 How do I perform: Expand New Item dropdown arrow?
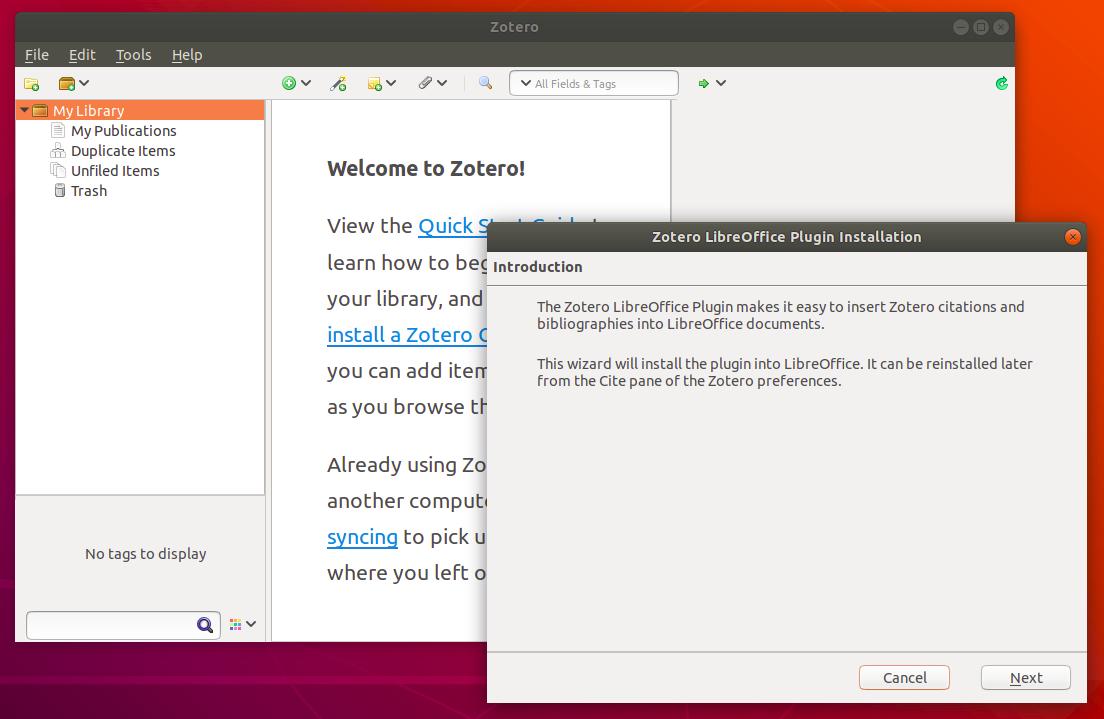pos(306,83)
